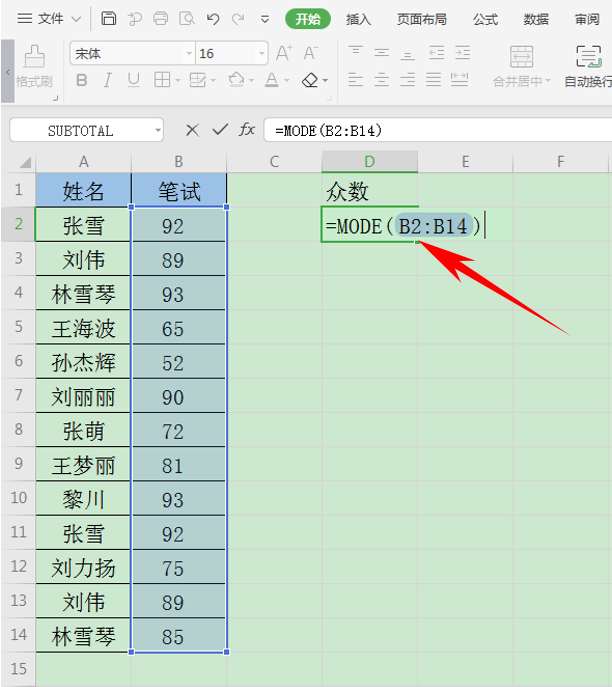
Task: Open Insert Function fx dialog
Action: click(247, 129)
